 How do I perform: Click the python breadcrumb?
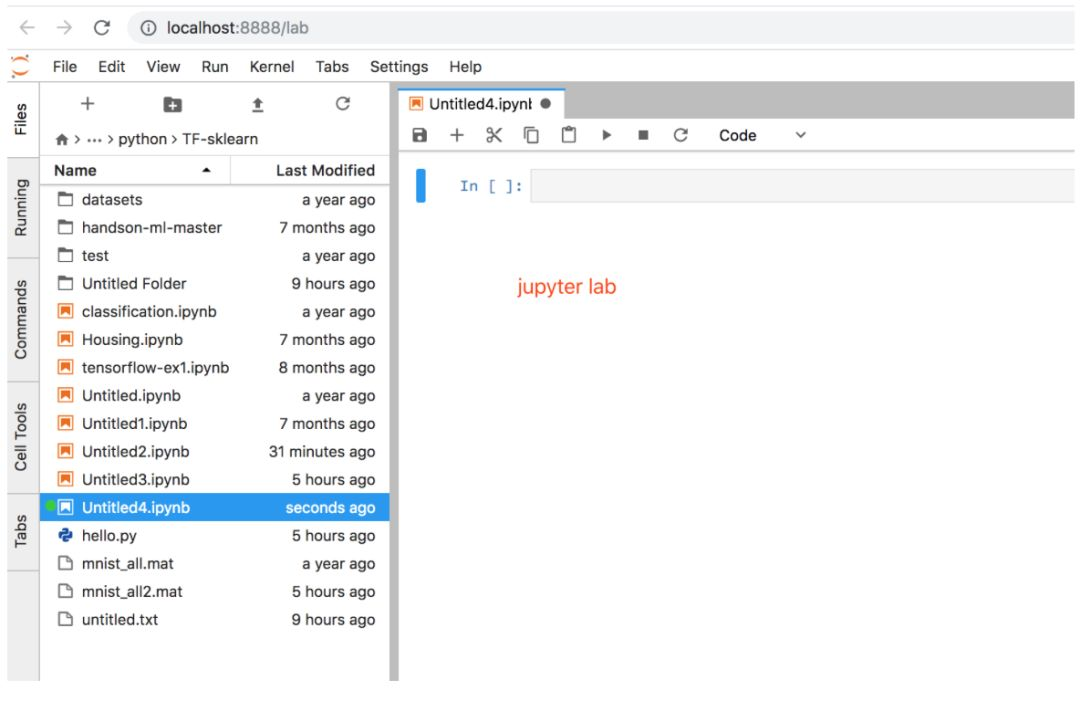click(x=143, y=139)
